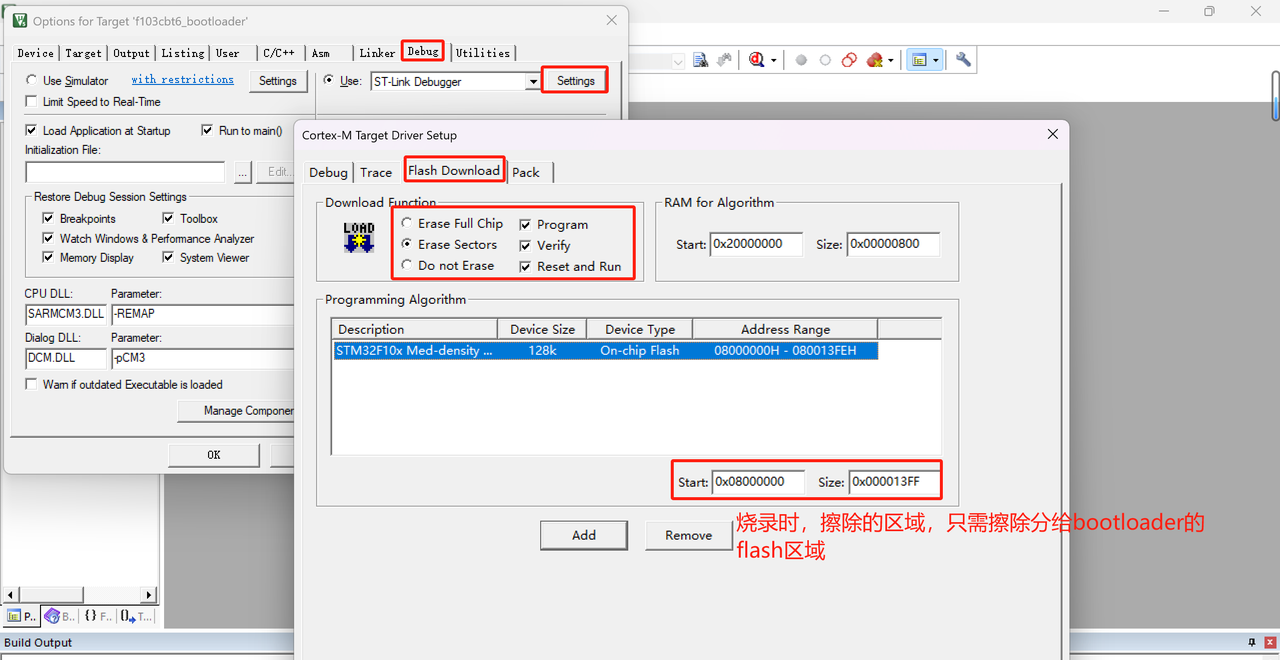Click the enable/disable breakpoint hollow circle icon

point(825,60)
